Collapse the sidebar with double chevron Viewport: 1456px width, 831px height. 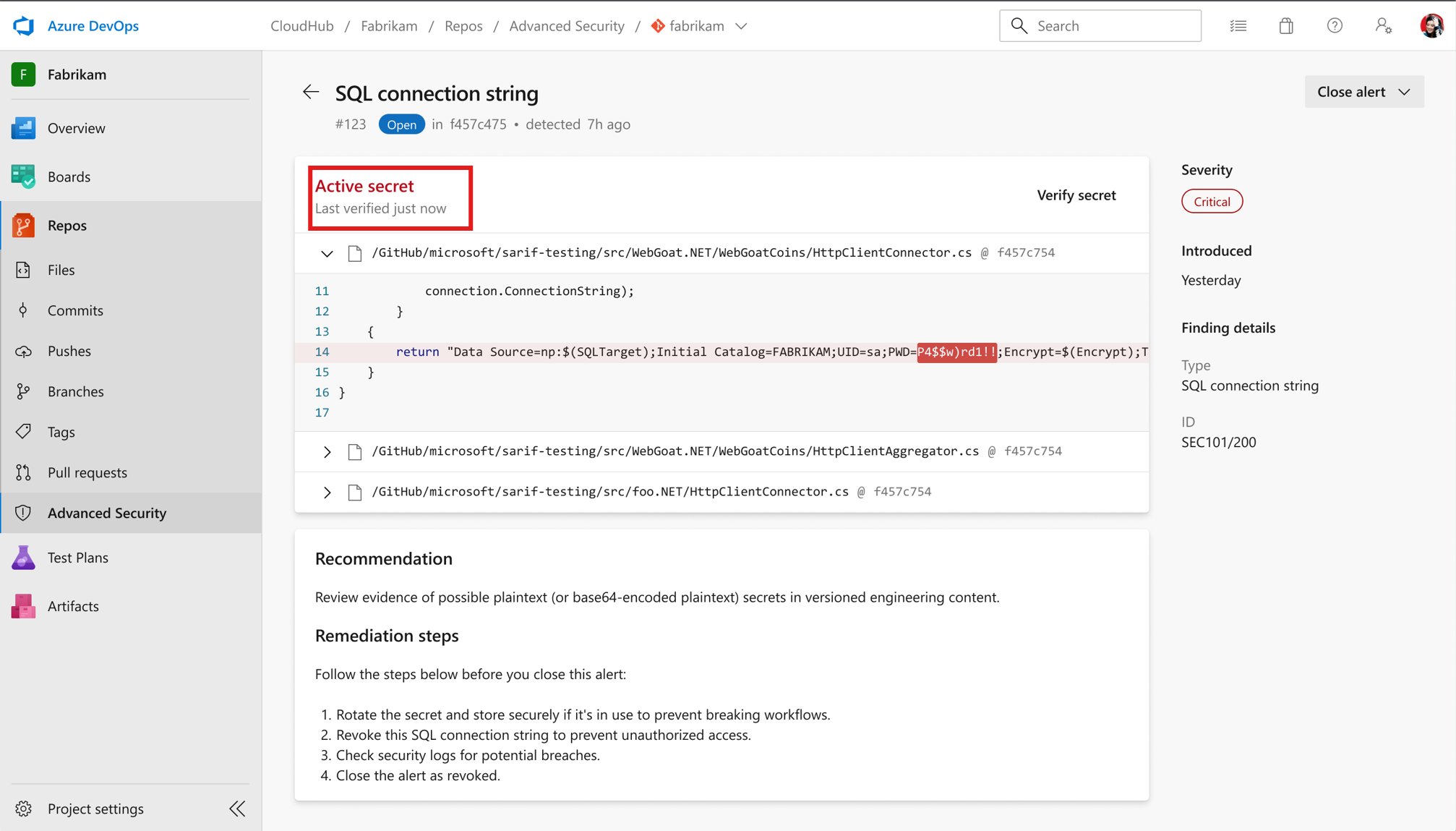click(x=237, y=809)
